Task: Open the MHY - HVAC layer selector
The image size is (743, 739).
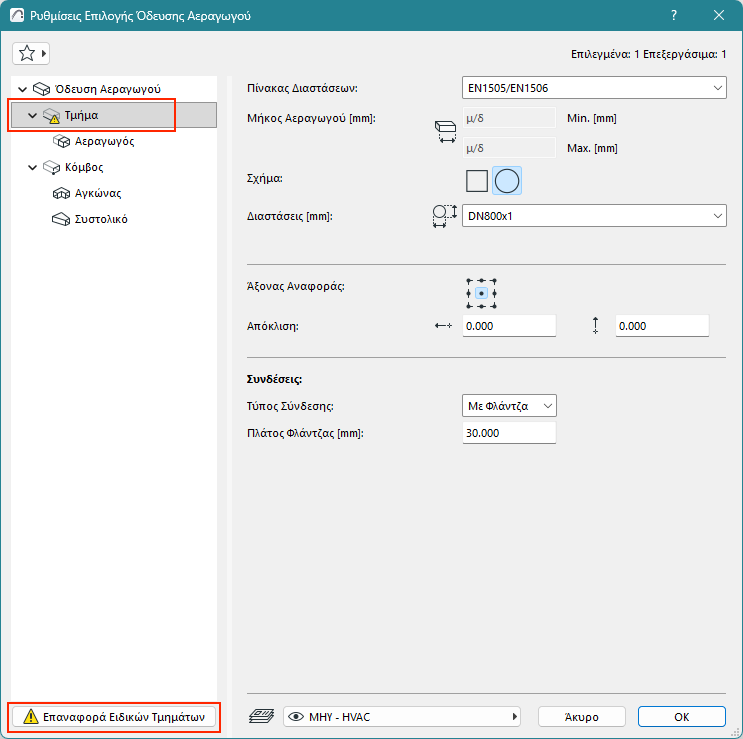Action: pos(402,717)
